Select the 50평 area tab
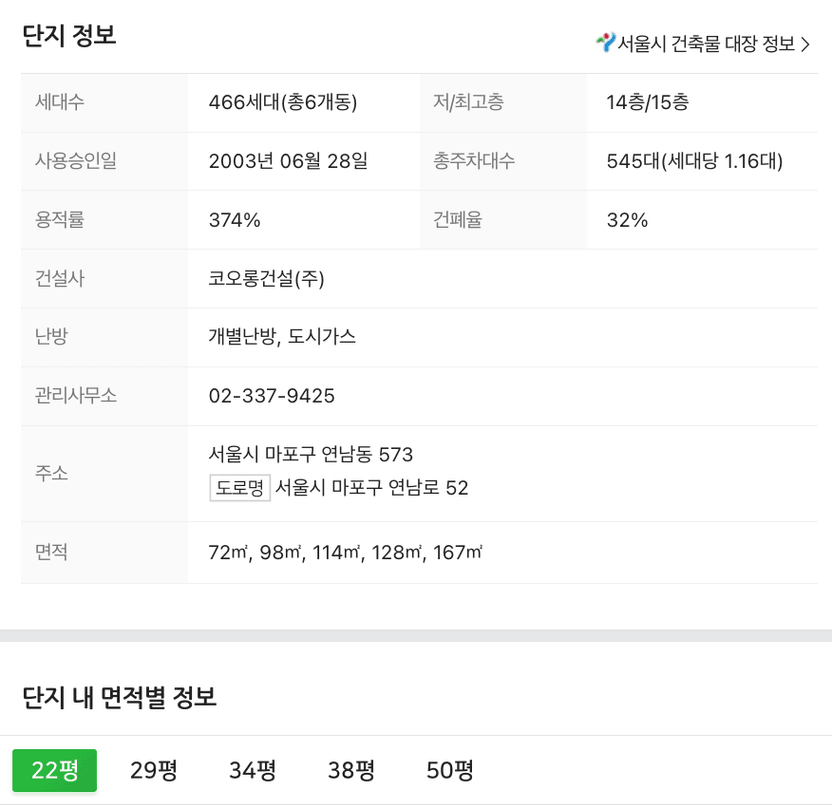832x805 pixels. point(449,770)
